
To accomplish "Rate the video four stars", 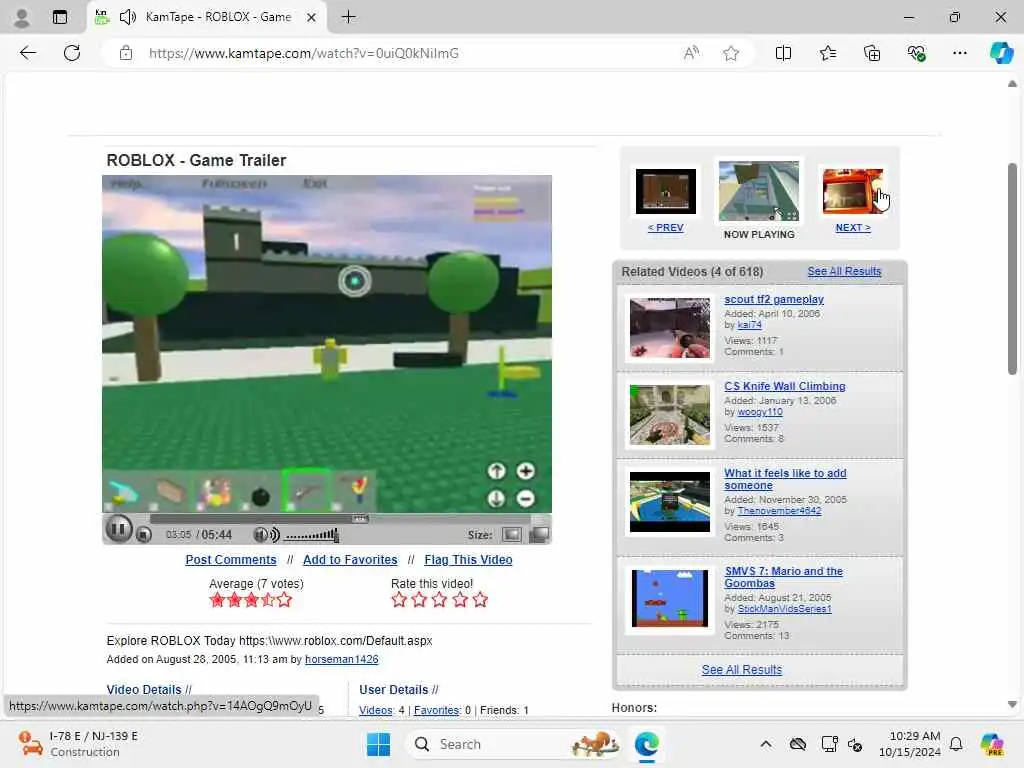I will tap(460, 600).
